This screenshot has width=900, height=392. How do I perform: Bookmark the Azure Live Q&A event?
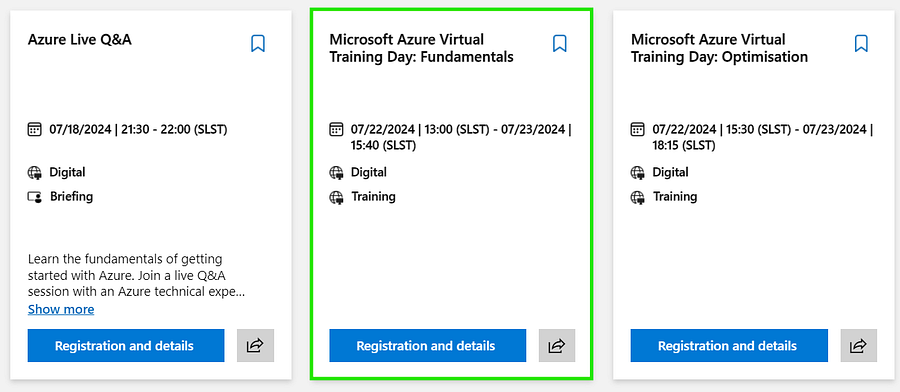pyautogui.click(x=258, y=44)
